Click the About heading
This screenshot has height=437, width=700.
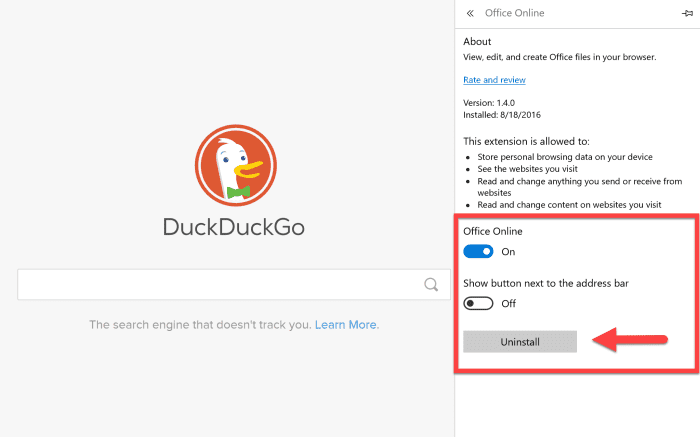coord(477,42)
